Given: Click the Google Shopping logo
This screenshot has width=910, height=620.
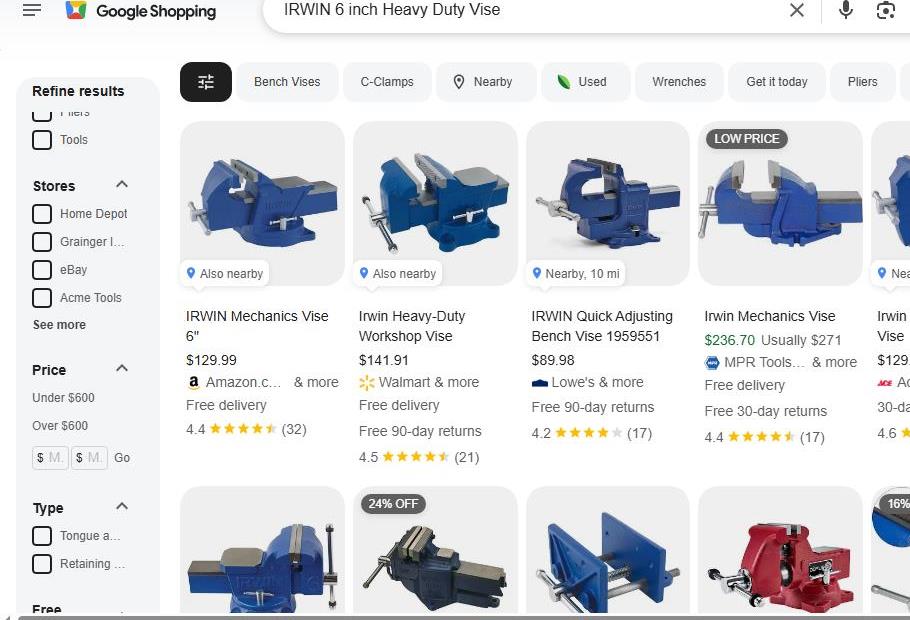Looking at the screenshot, I should click(140, 11).
